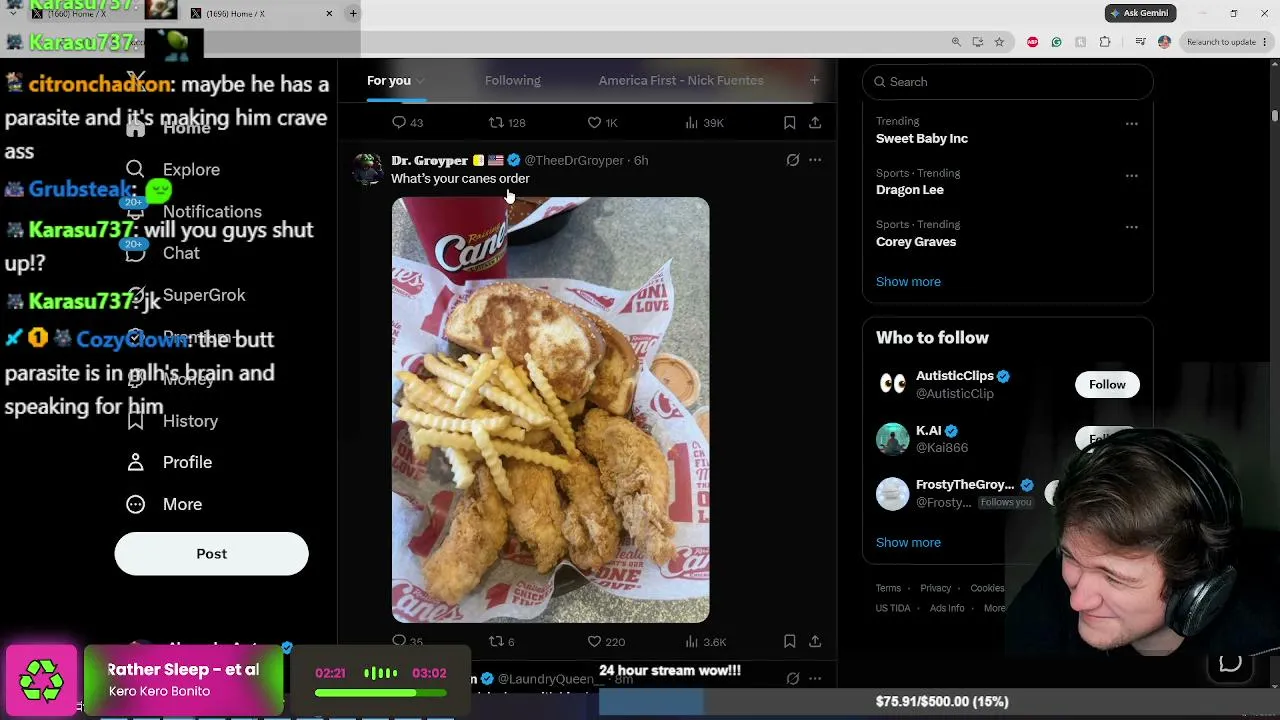This screenshot has width=1280, height=720.
Task: Open the AdBlock Plus extension icon
Action: (1032, 42)
